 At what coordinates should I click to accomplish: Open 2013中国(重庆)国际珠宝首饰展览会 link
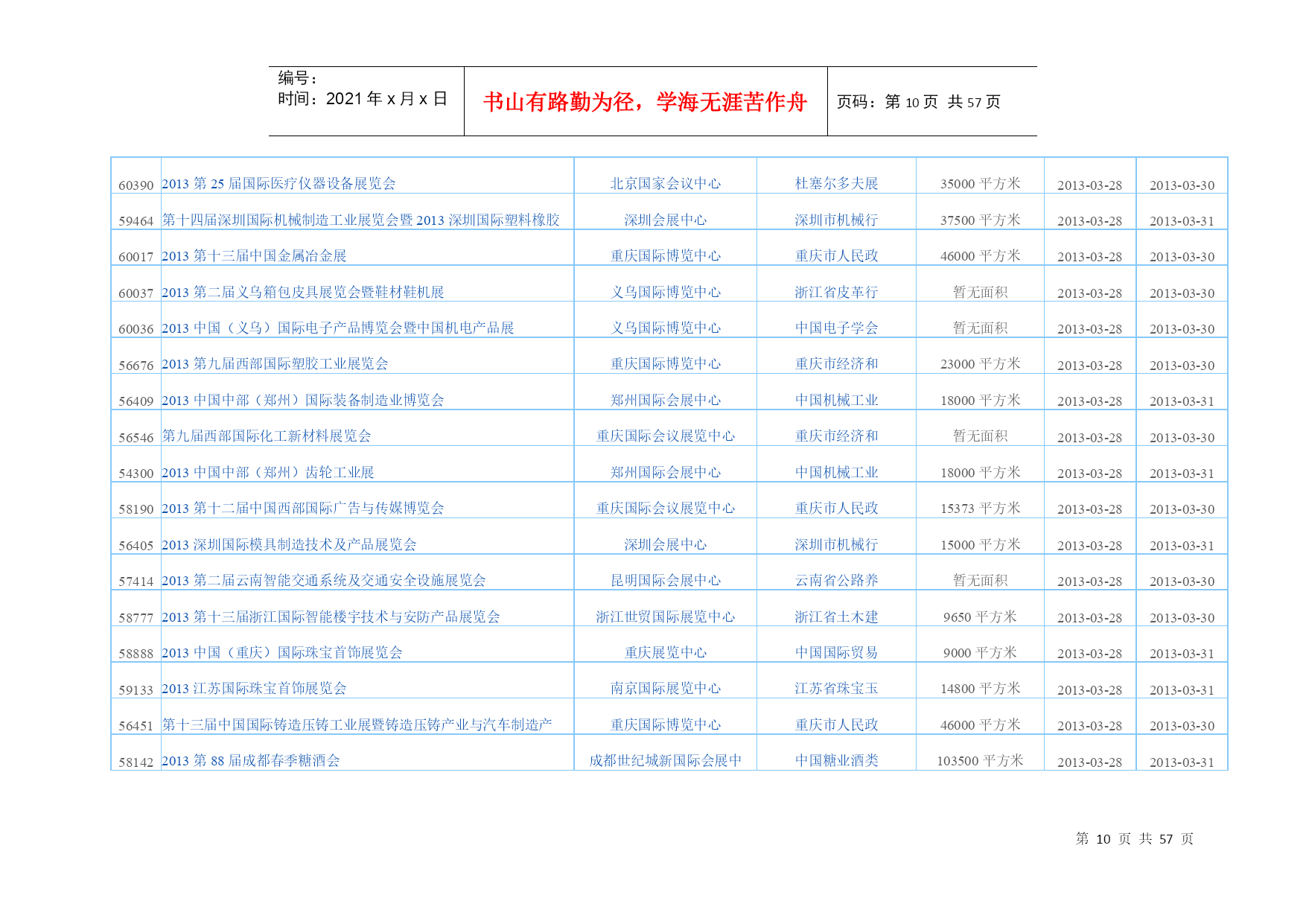(281, 653)
